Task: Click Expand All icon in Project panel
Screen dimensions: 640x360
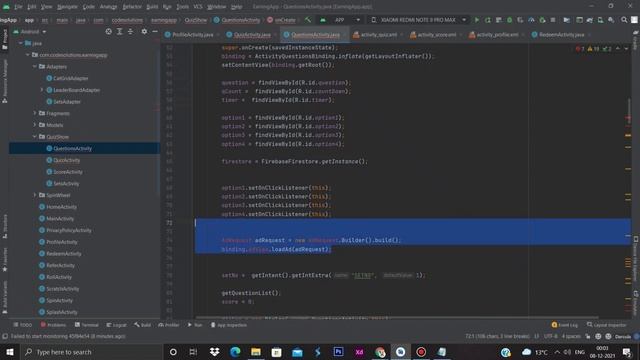Action: [x=119, y=31]
